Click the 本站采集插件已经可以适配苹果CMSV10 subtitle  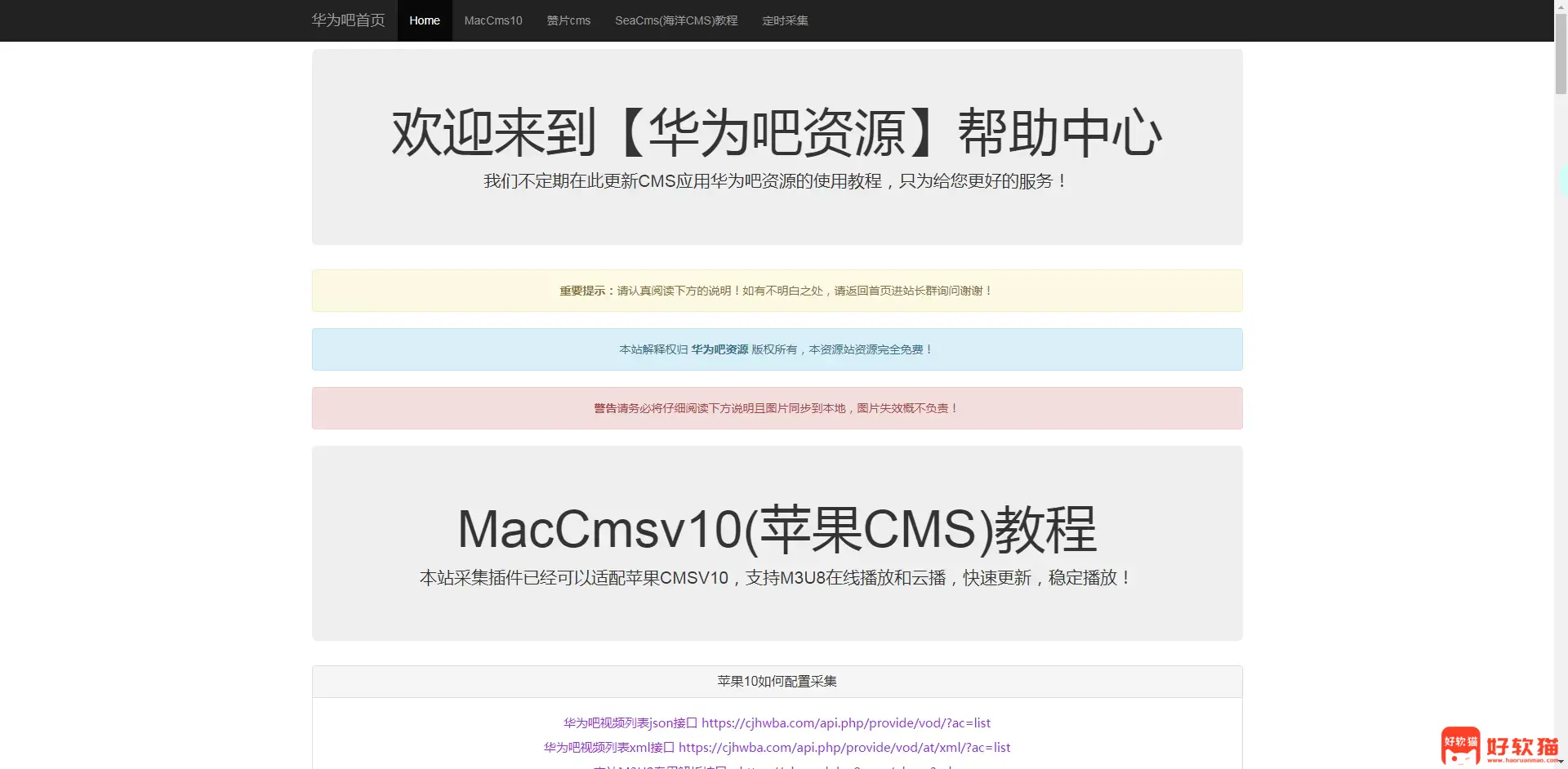(777, 578)
